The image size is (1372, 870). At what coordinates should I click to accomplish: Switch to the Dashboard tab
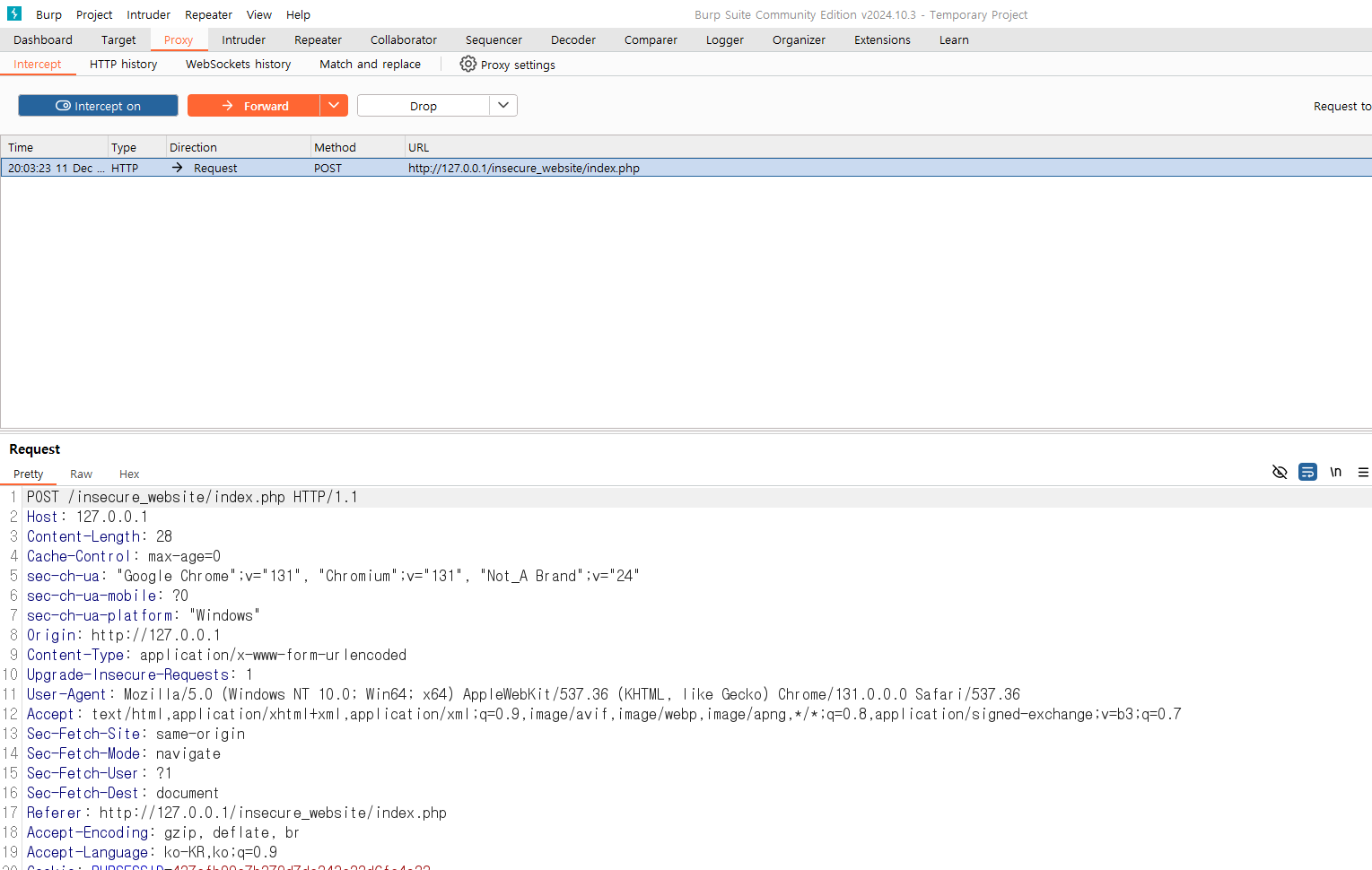point(43,39)
